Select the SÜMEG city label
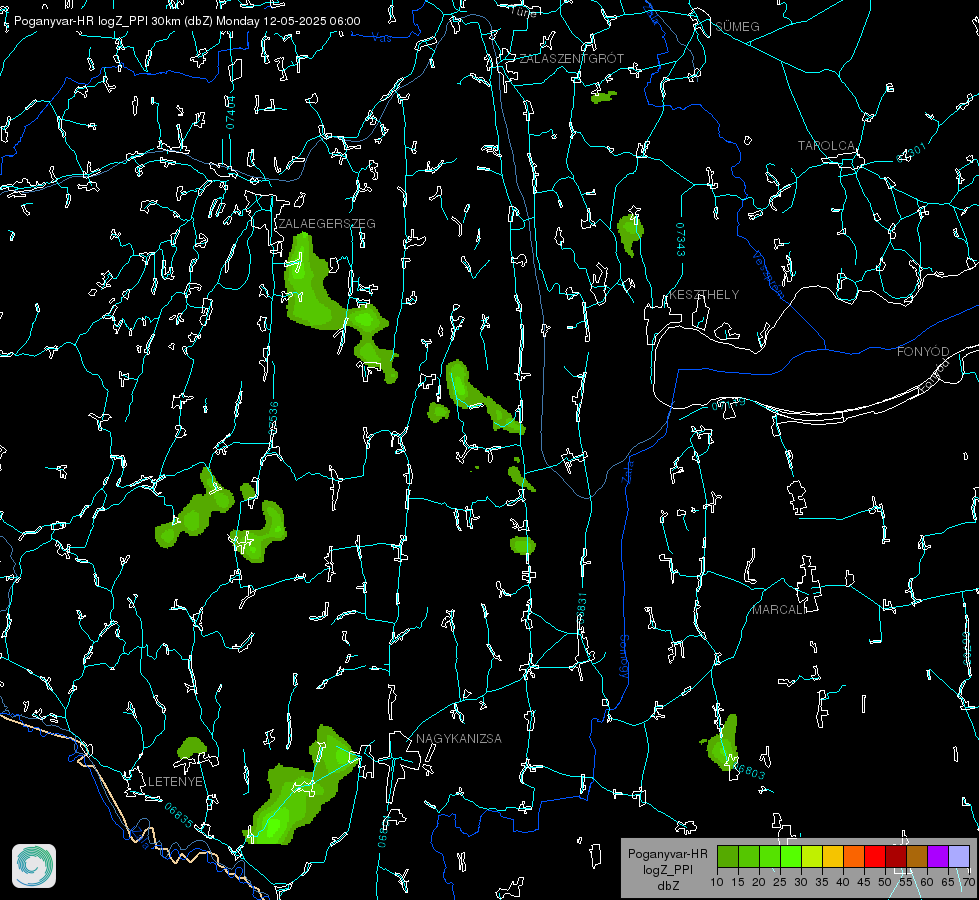The image size is (979, 900). 737,27
